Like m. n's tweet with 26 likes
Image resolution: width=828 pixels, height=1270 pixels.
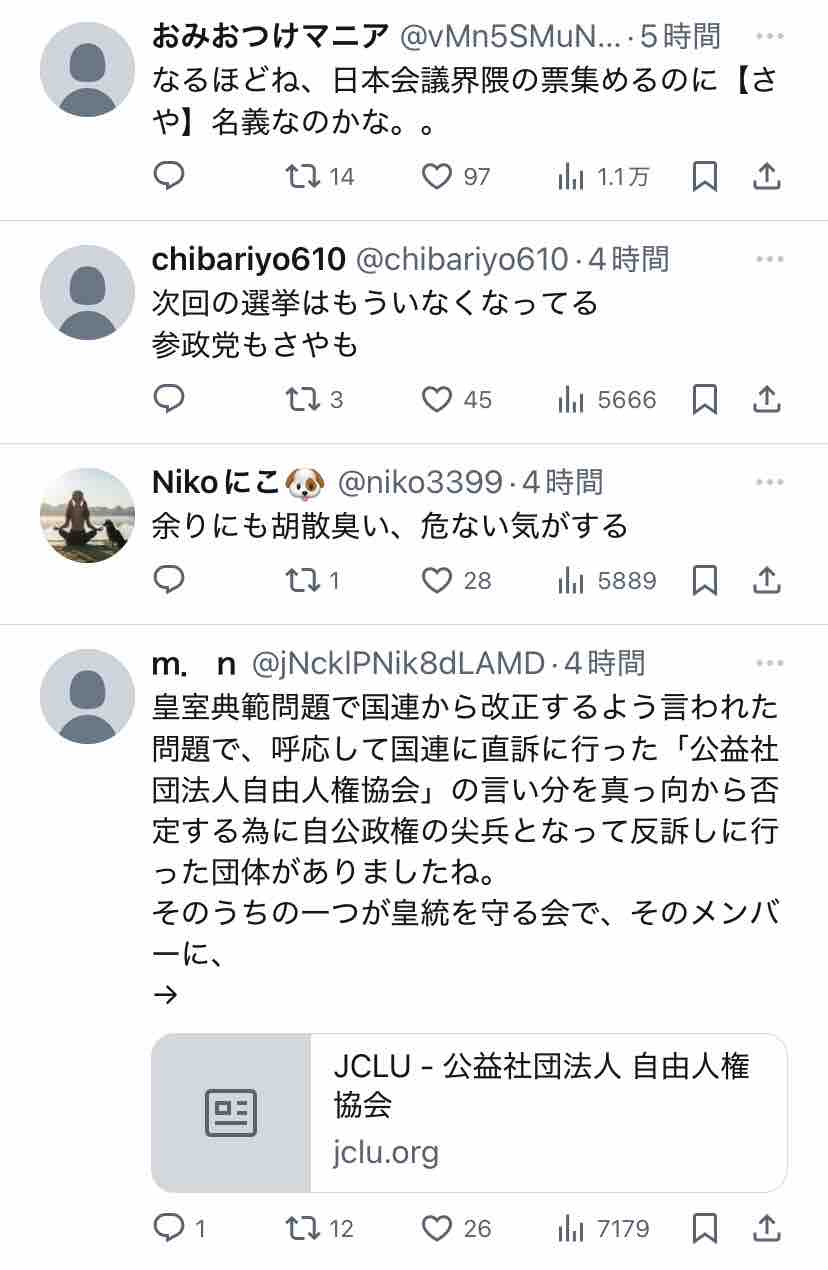456,1228
